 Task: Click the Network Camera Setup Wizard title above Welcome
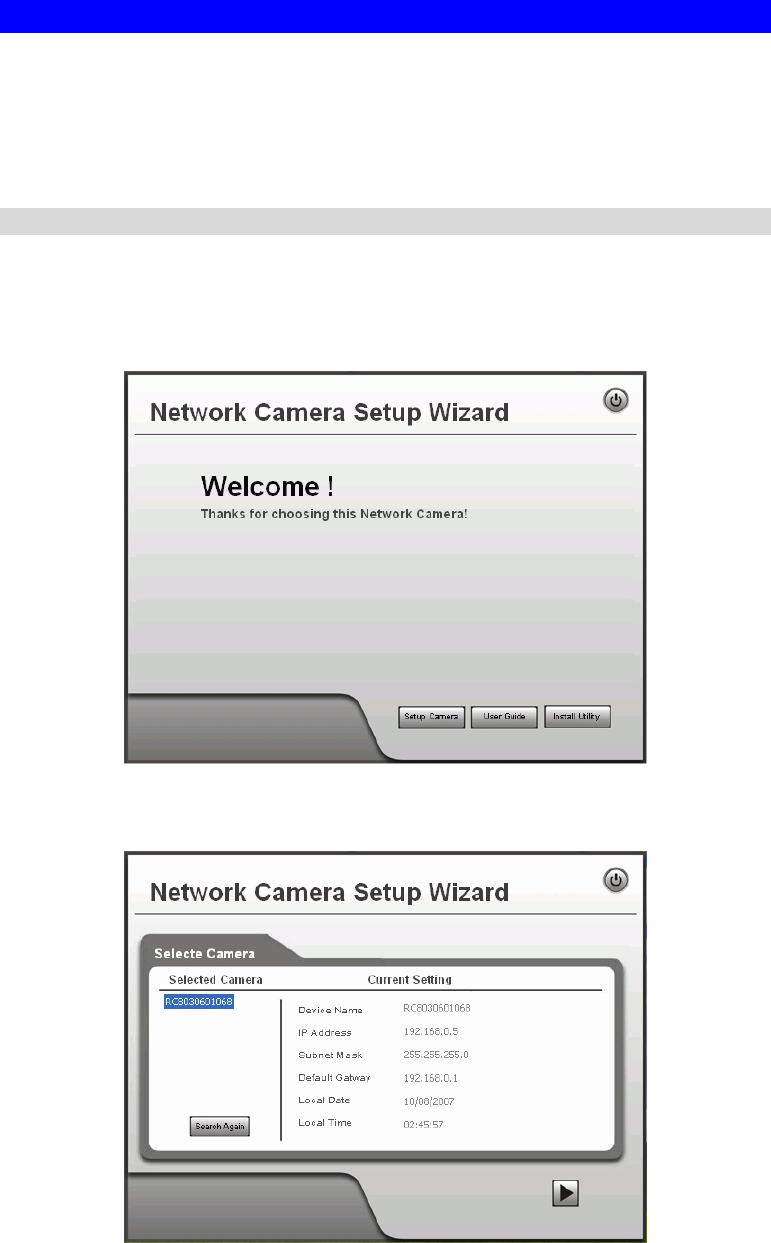(329, 412)
